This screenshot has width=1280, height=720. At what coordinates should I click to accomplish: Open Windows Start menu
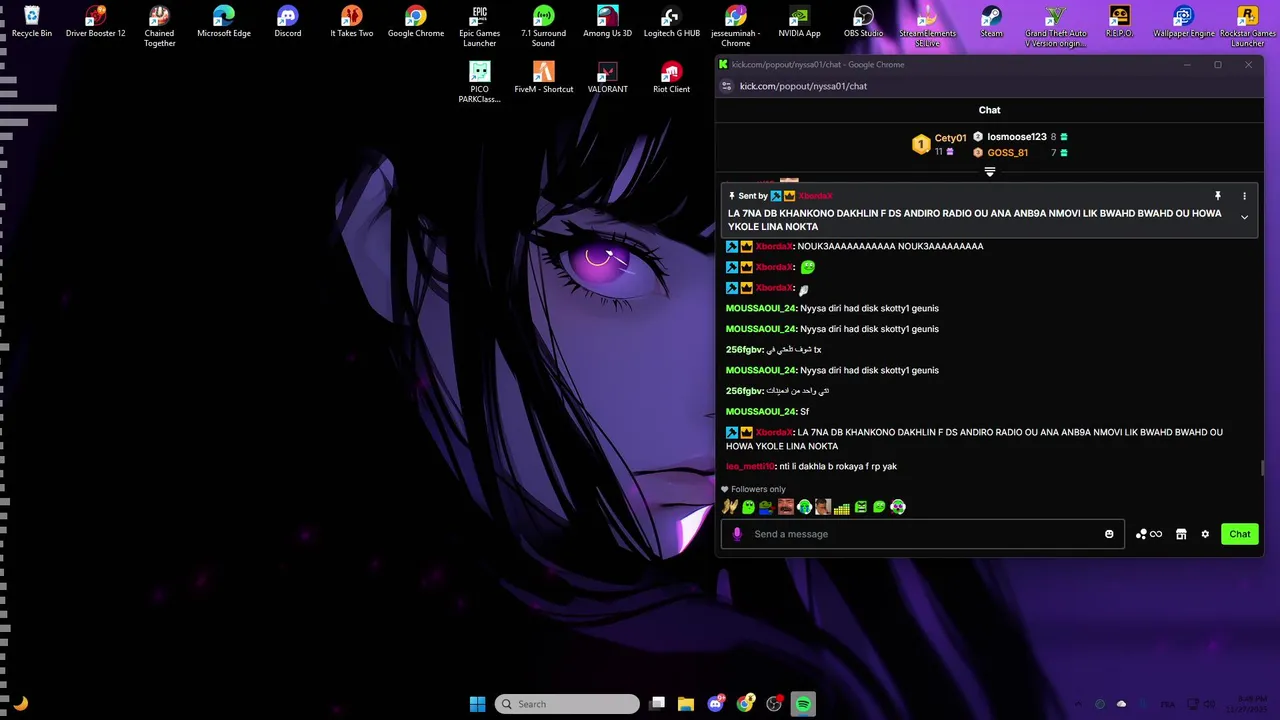pyautogui.click(x=478, y=704)
